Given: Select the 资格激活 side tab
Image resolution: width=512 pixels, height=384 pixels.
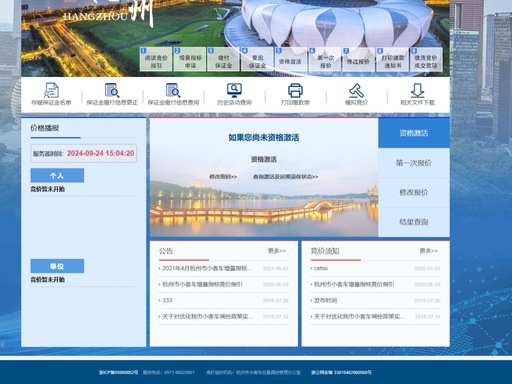Looking at the screenshot, I should (x=414, y=133).
